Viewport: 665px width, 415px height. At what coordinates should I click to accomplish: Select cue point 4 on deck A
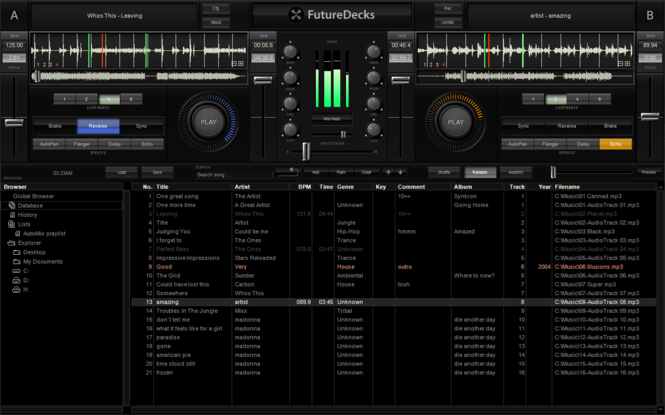pos(57,64)
